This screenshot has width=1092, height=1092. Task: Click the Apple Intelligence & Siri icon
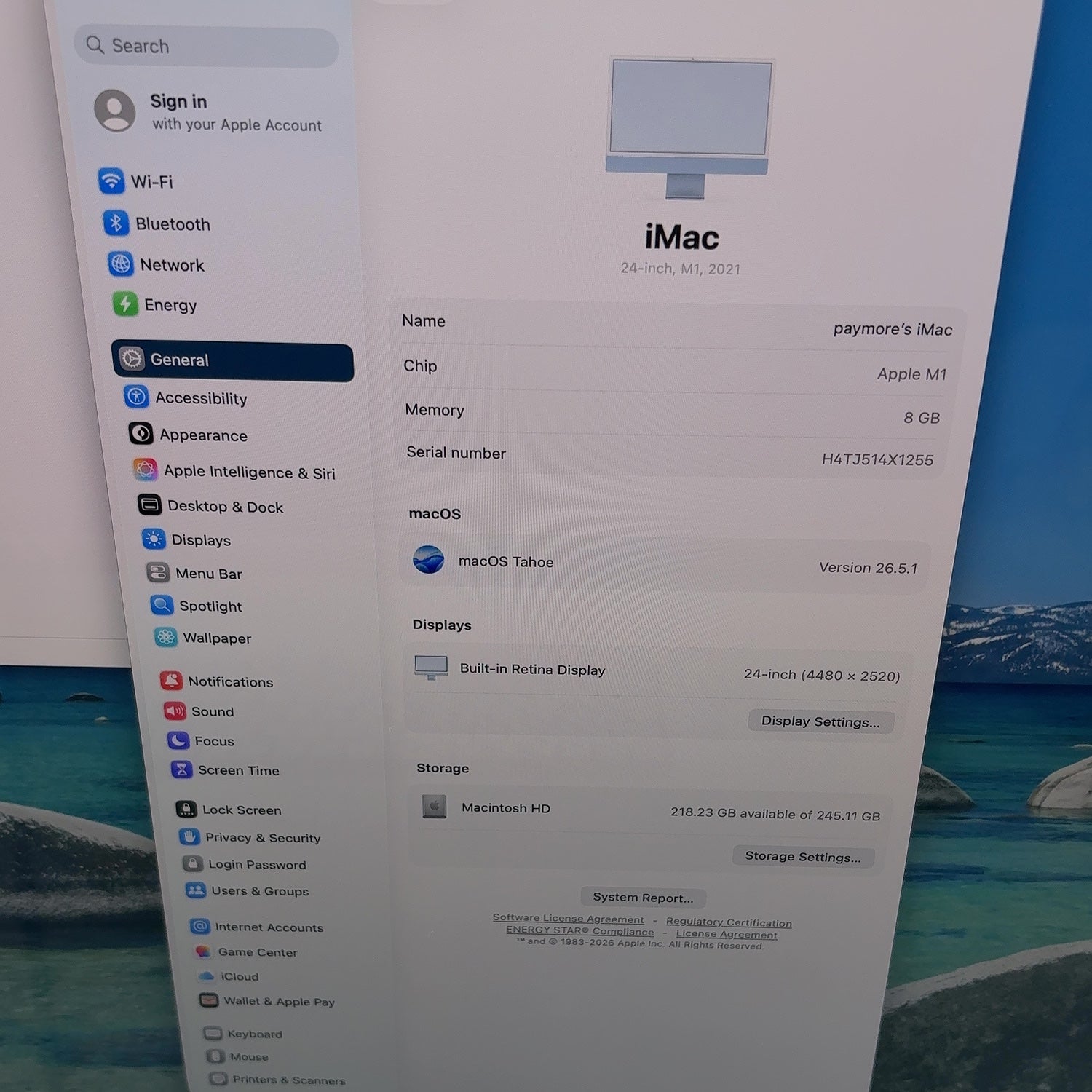145,470
